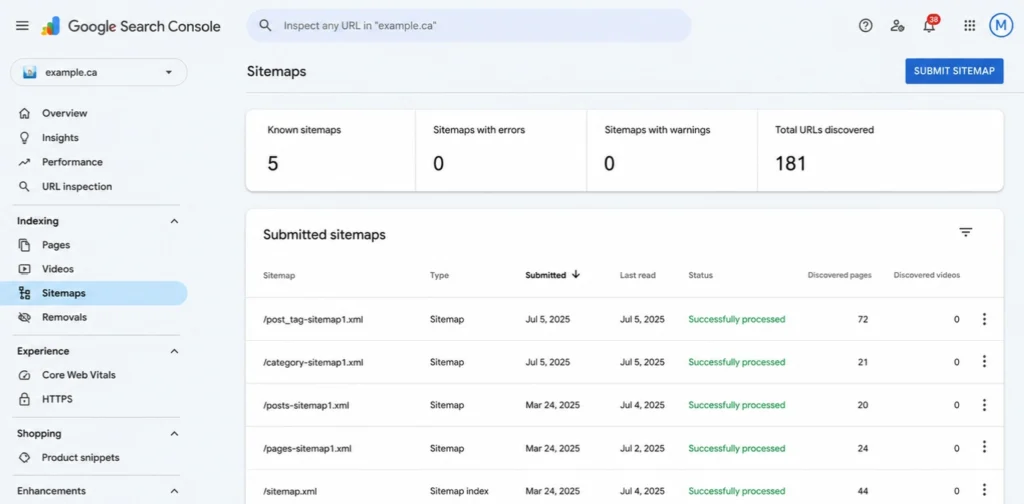Click the filter rows icon
The image size is (1024, 504).
coord(966,232)
